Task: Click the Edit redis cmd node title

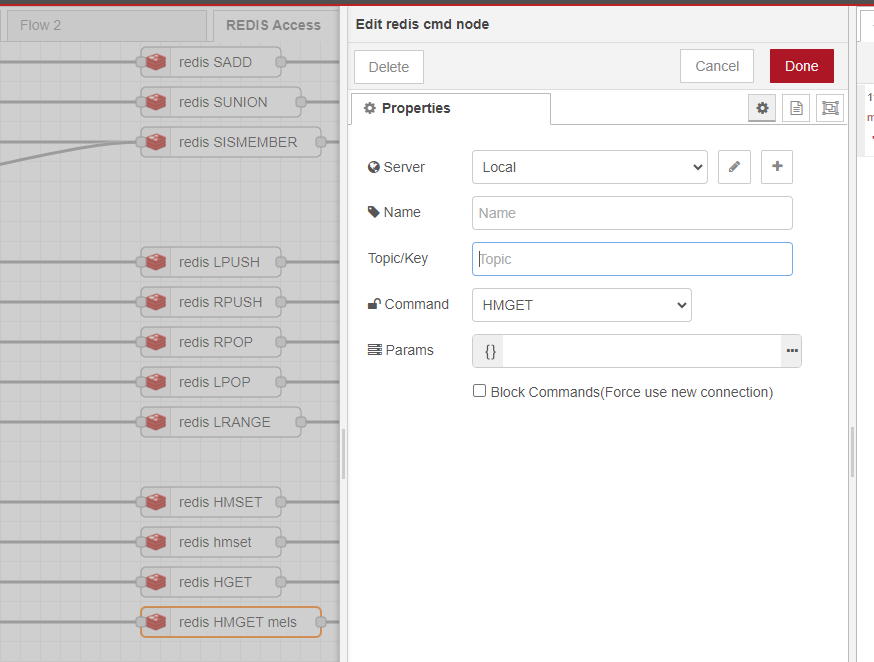Action: tap(423, 25)
